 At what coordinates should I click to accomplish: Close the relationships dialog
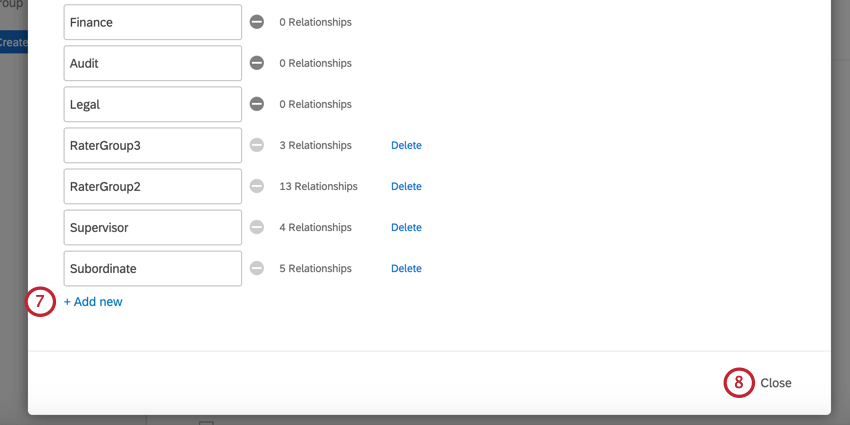[x=775, y=383]
